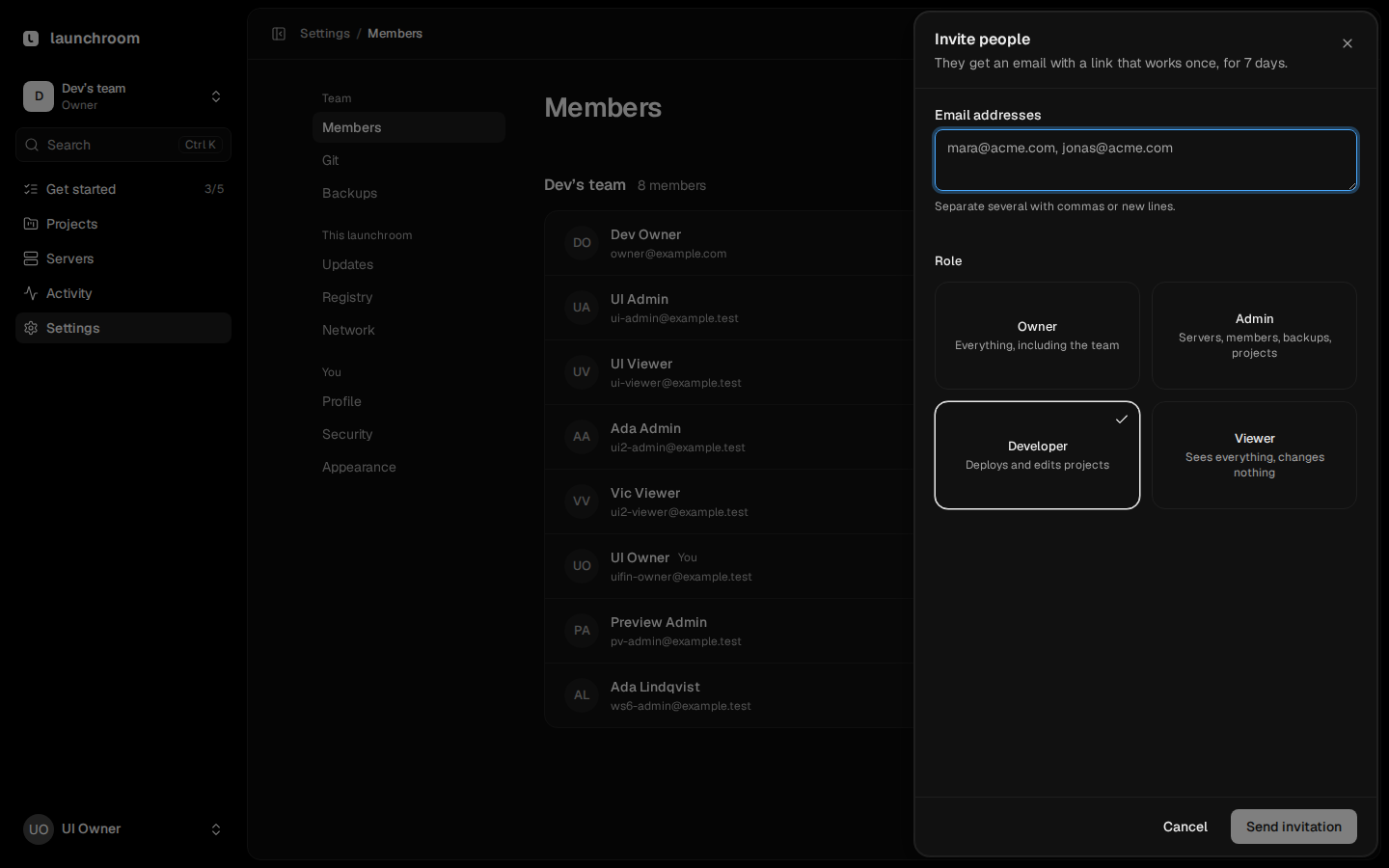Close the Invite people panel
Image resolution: width=1389 pixels, height=868 pixels.
[x=1348, y=43]
